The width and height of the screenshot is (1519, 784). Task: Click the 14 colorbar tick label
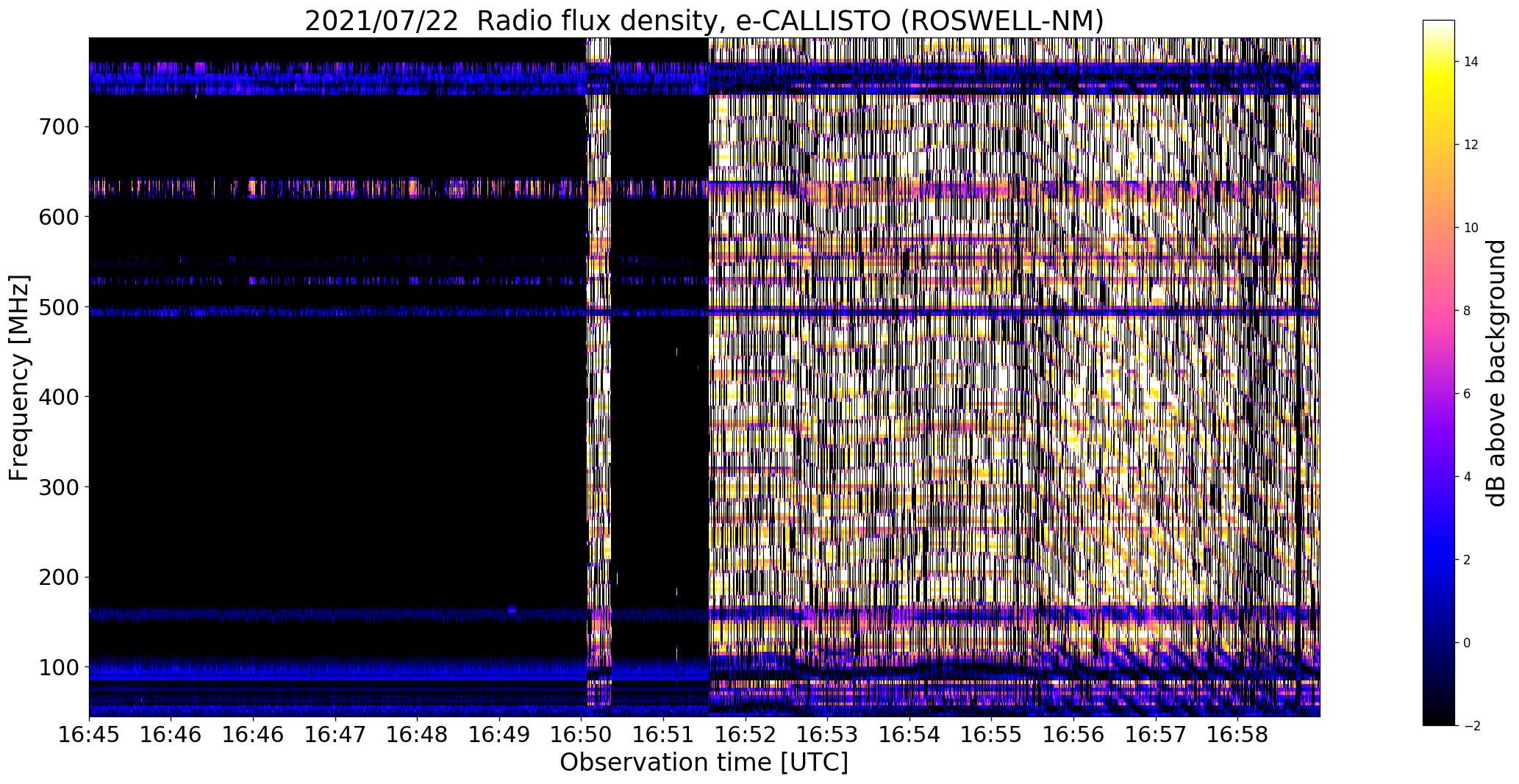[1470, 62]
